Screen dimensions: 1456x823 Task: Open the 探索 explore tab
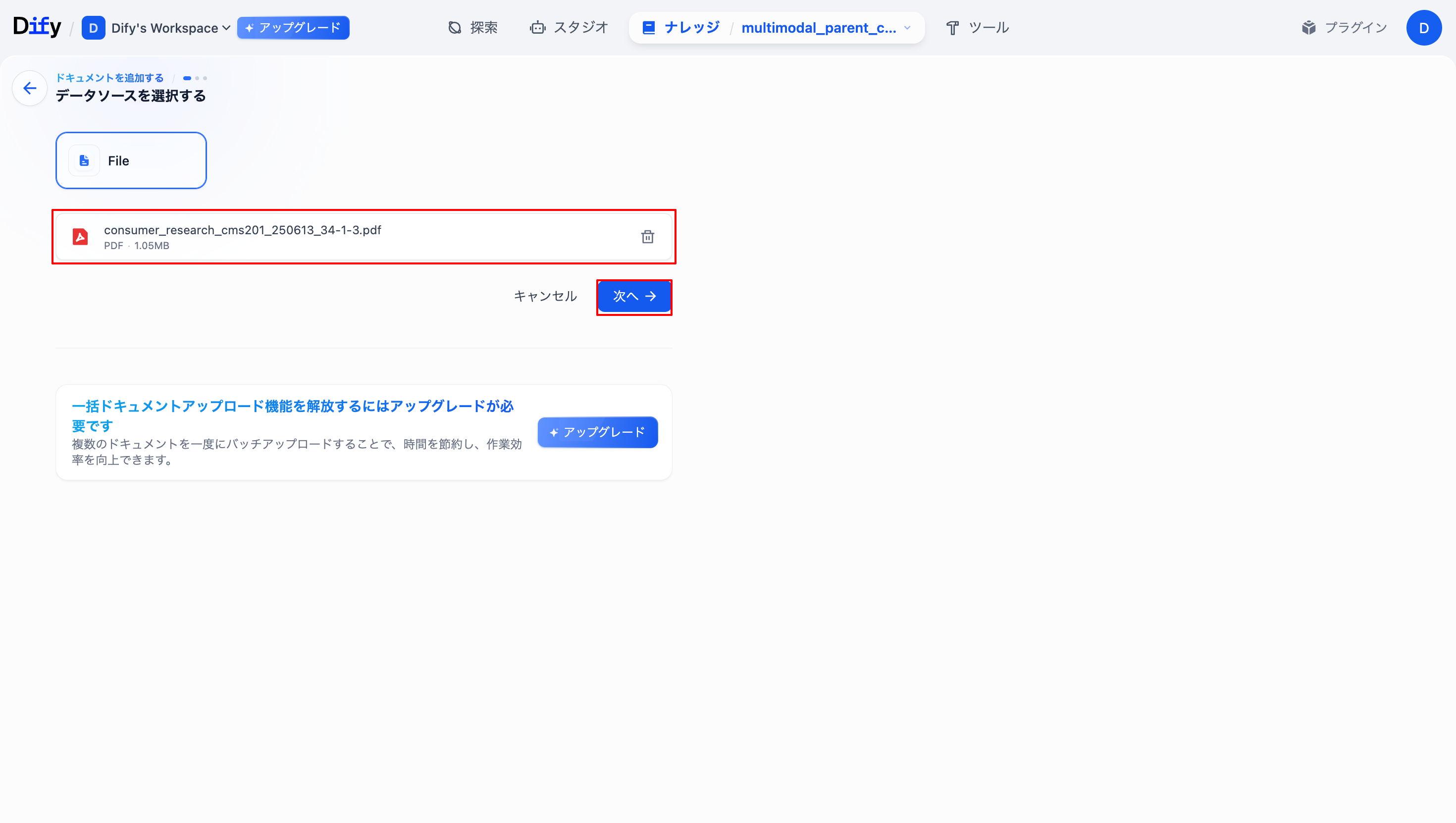(472, 28)
